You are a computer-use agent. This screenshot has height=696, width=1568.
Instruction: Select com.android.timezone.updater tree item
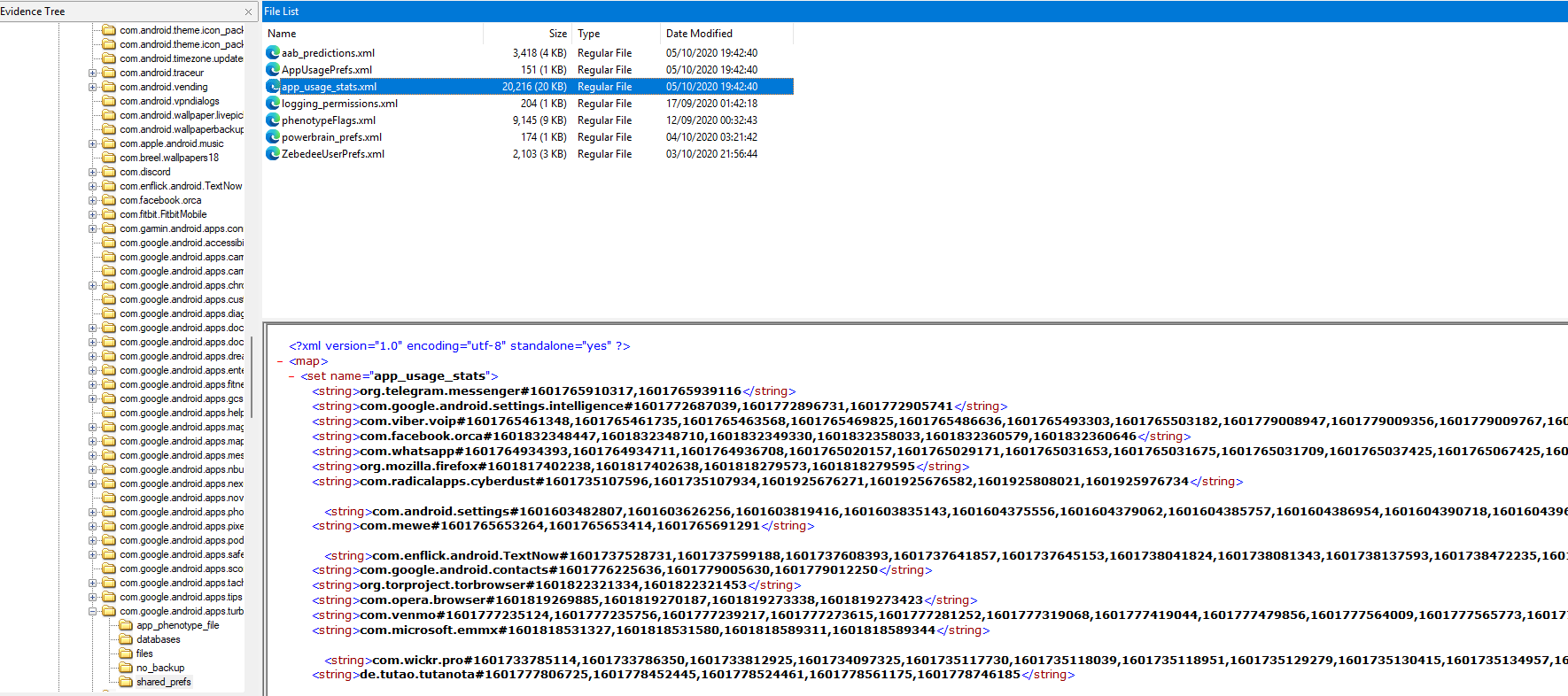pyautogui.click(x=182, y=58)
